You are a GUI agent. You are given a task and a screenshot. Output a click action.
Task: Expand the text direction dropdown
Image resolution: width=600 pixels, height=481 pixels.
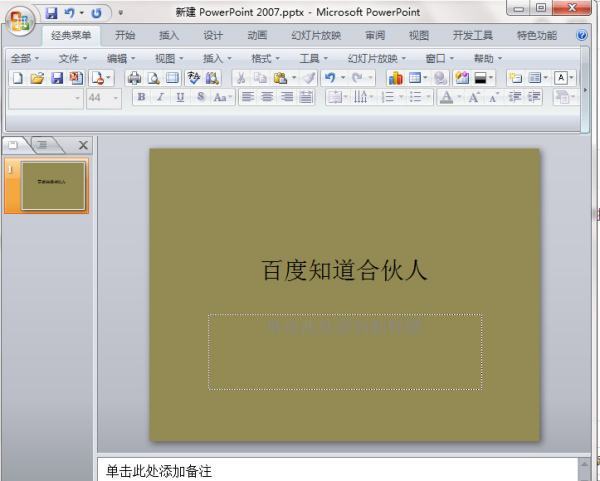coord(371,98)
